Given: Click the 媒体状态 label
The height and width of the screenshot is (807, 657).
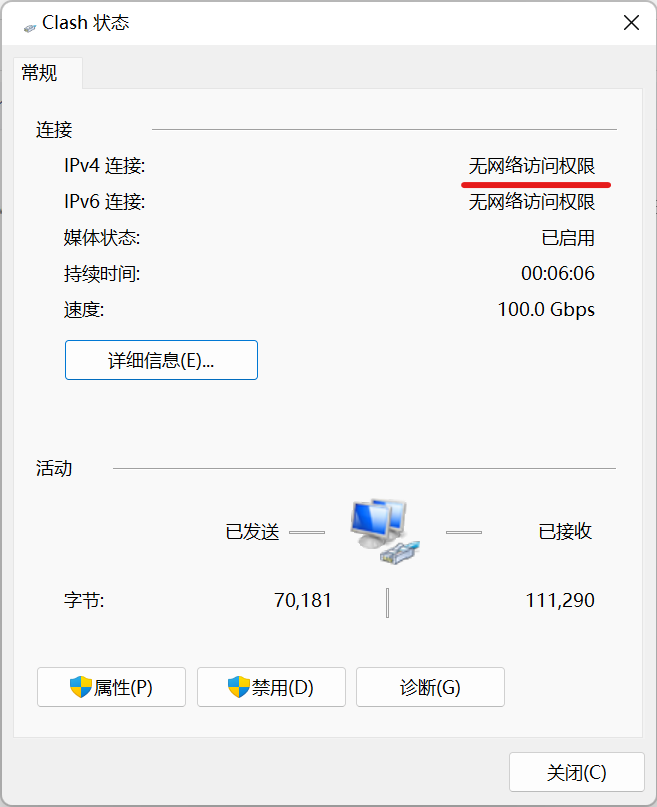Looking at the screenshot, I should pyautogui.click(x=102, y=238).
